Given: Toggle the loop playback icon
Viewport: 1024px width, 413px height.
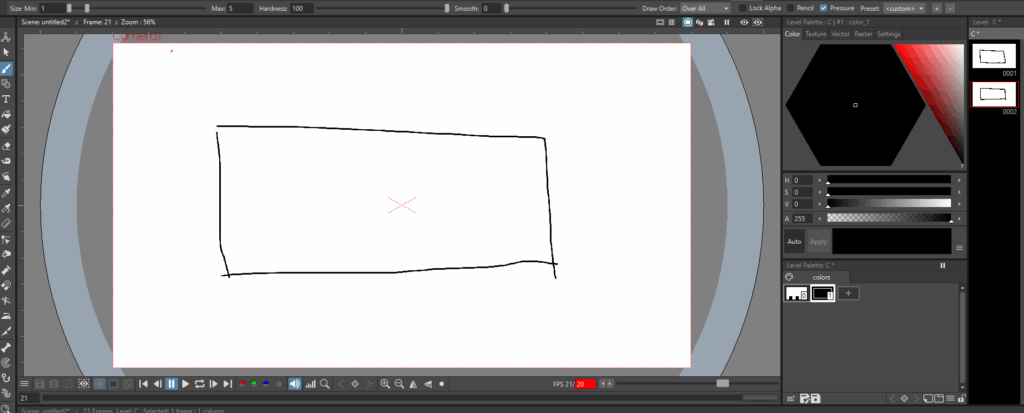Looking at the screenshot, I should tap(200, 383).
